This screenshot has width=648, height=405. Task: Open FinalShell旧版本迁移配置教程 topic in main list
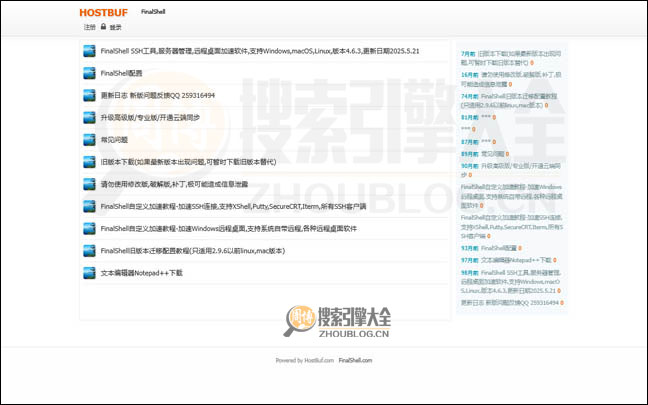click(193, 251)
